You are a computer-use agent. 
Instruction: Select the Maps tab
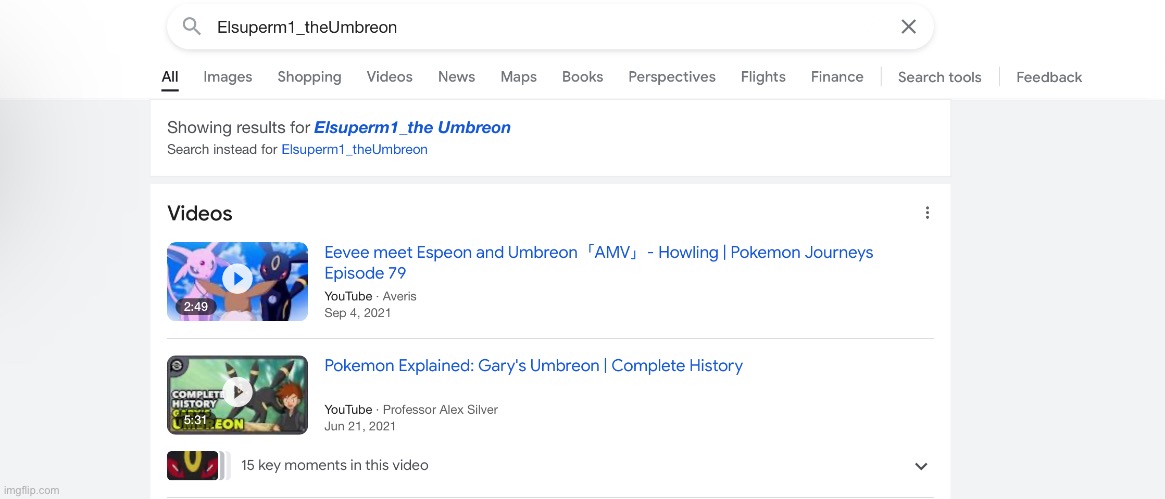(518, 77)
